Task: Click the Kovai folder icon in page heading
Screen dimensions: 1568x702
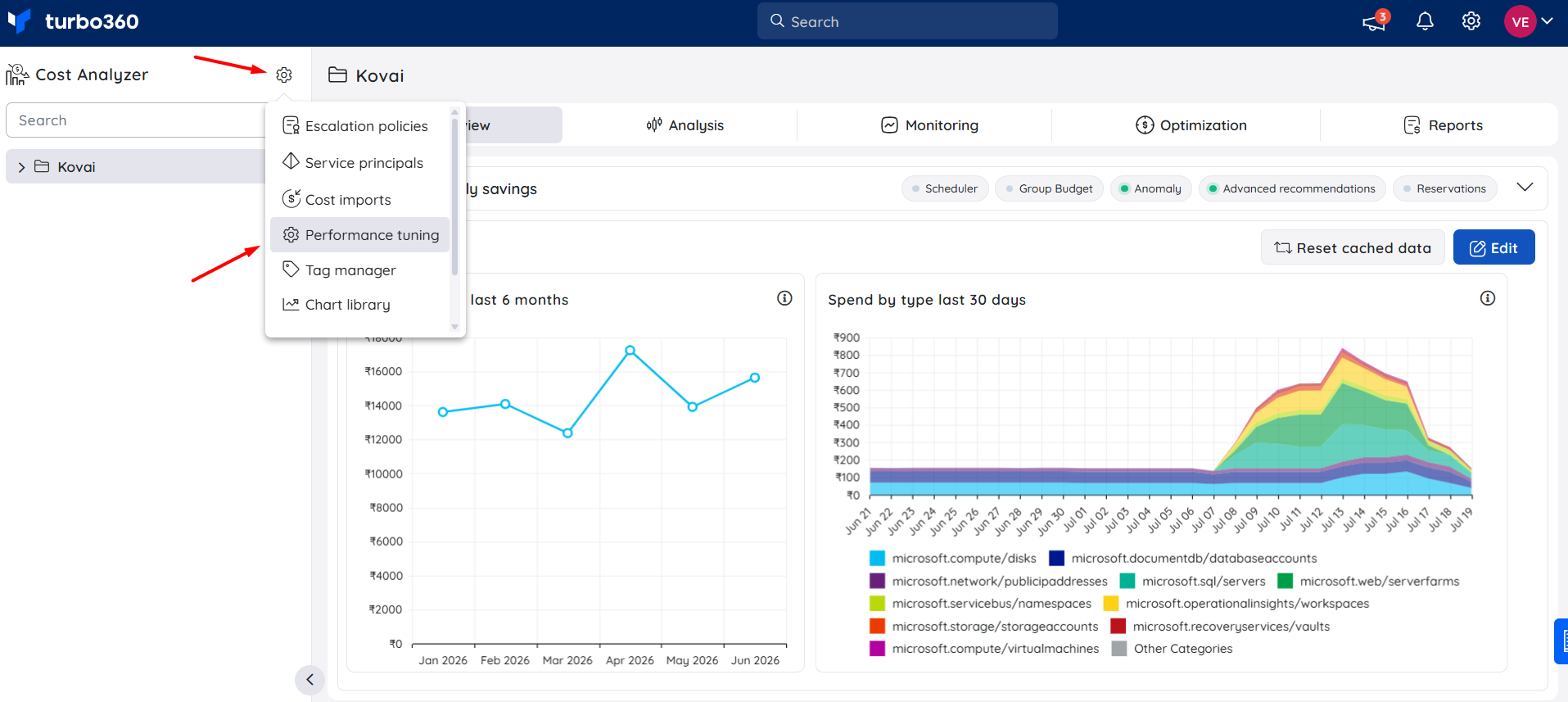Action: (x=337, y=75)
